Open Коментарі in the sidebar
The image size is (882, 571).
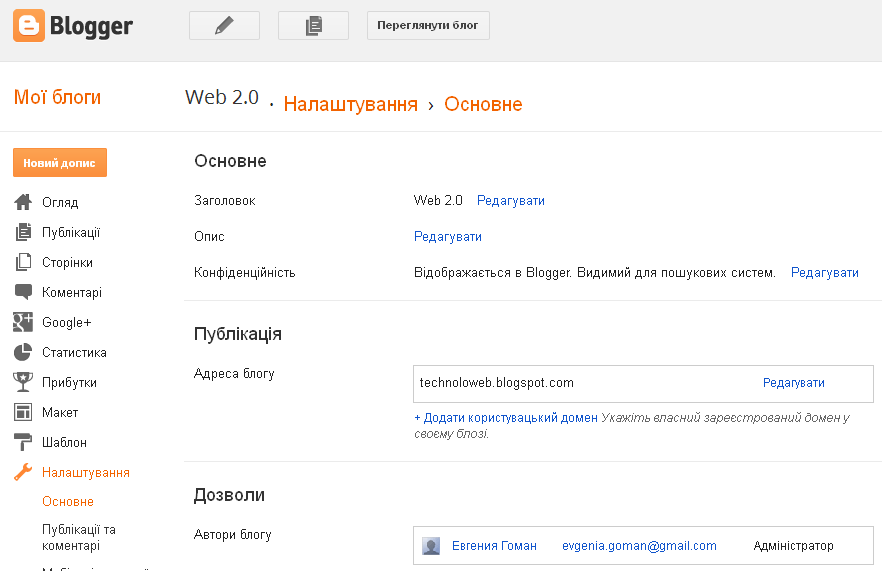[x=72, y=293]
